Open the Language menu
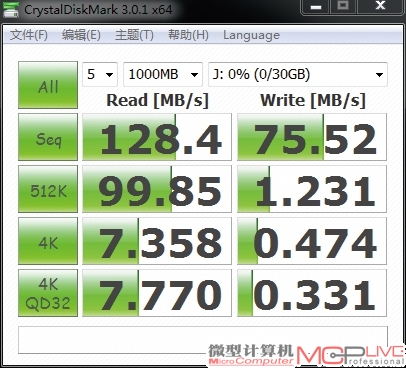 tap(251, 35)
